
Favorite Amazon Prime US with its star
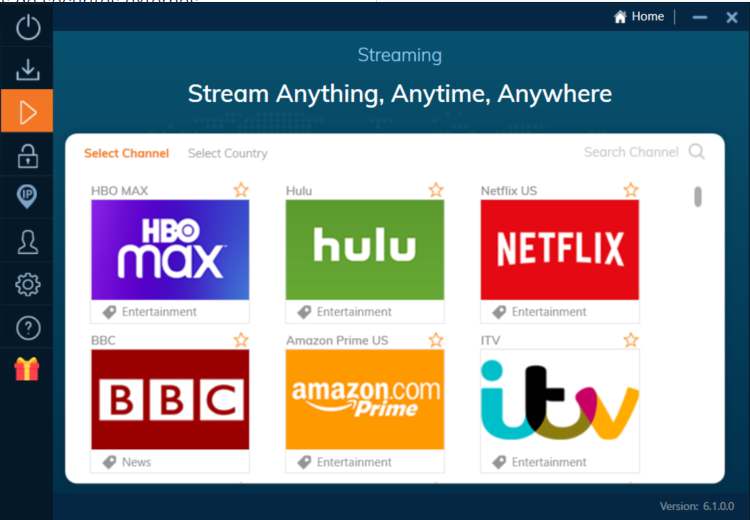tap(436, 340)
